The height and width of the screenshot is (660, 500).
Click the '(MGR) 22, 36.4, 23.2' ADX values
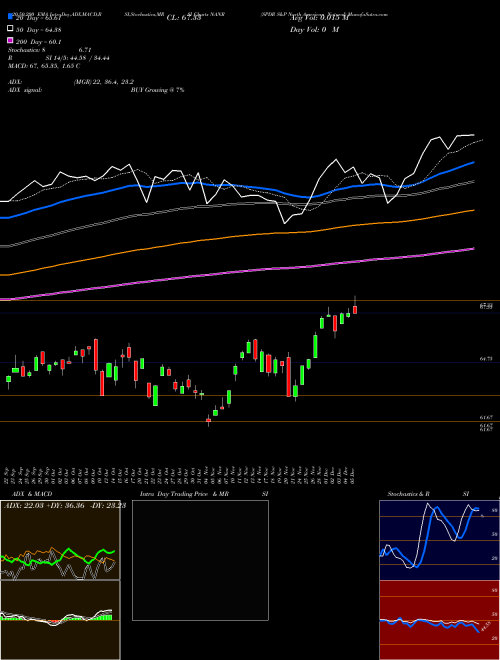click(104, 82)
